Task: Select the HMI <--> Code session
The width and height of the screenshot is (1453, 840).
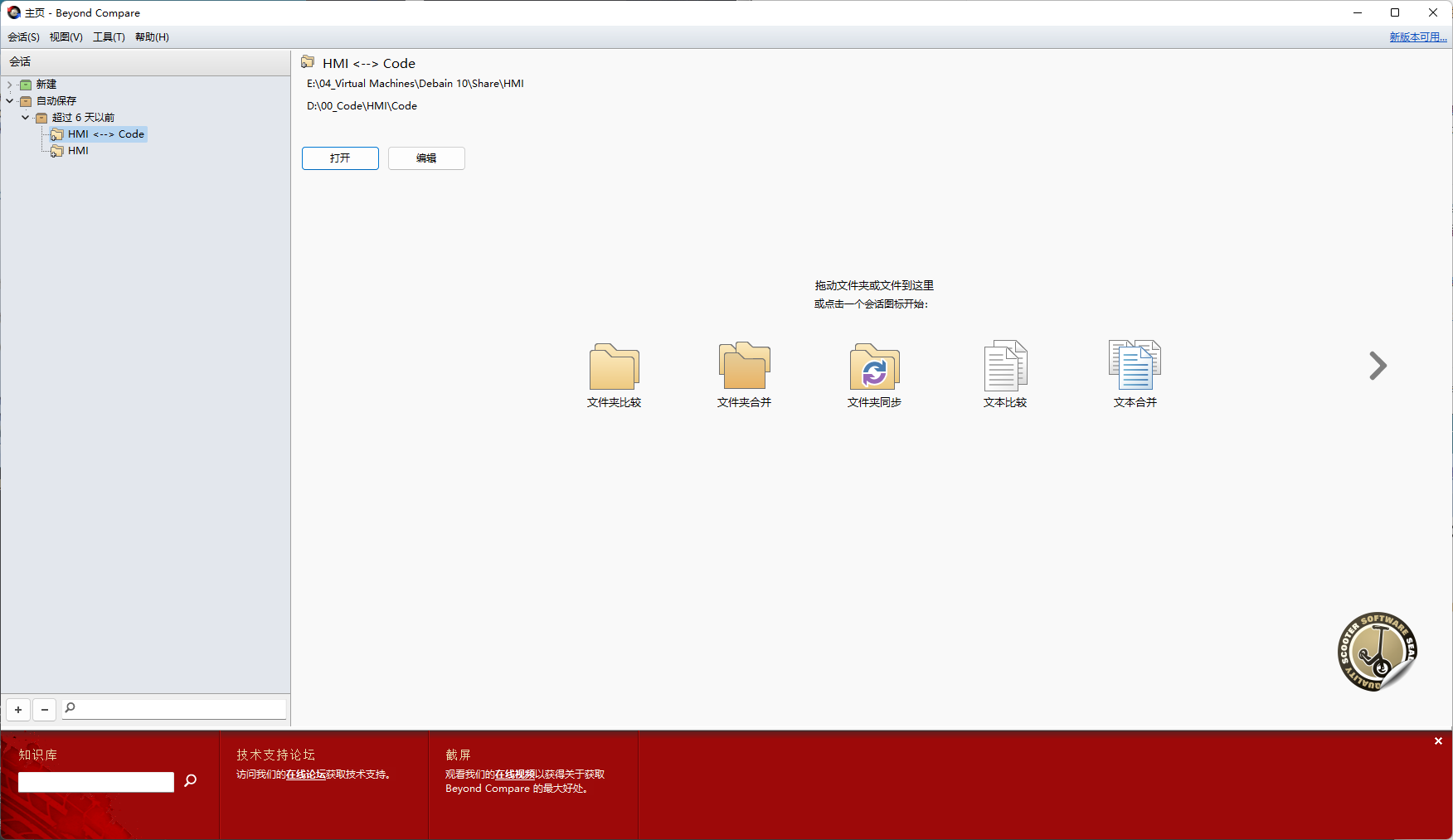Action: pos(106,134)
